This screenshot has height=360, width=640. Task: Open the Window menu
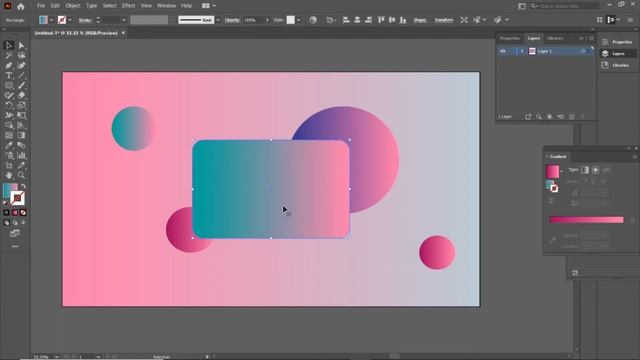(167, 6)
